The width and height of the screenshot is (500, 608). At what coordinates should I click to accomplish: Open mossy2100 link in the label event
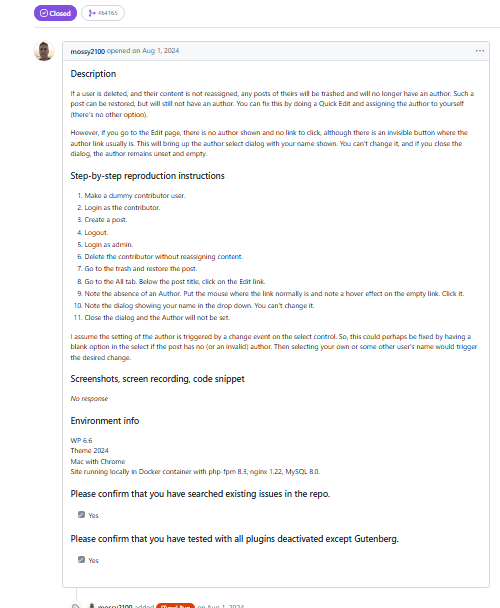115,606
